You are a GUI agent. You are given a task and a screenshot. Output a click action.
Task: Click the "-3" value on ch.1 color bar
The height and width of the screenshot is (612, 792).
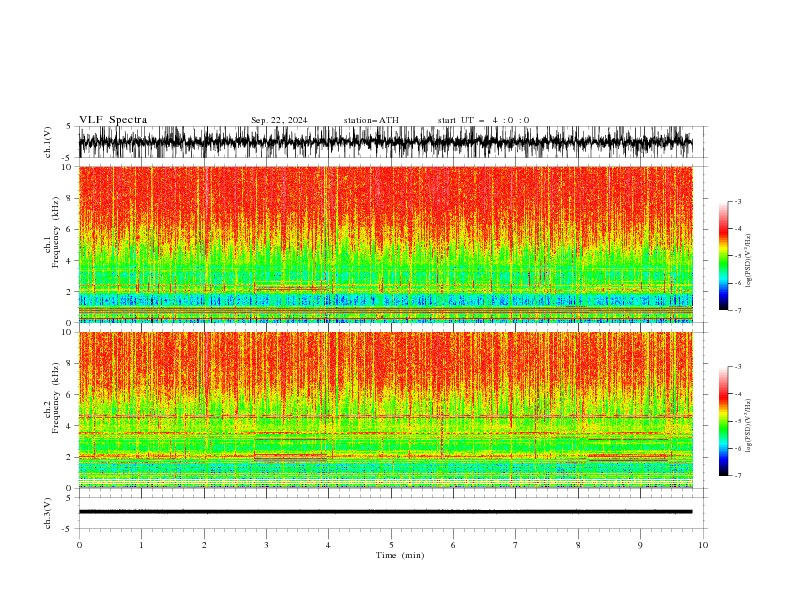(738, 201)
